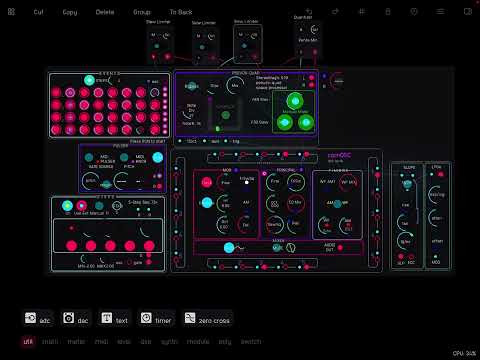This screenshot has height=360, width=480.
Task: Delete the selected node
Action: click(x=105, y=12)
